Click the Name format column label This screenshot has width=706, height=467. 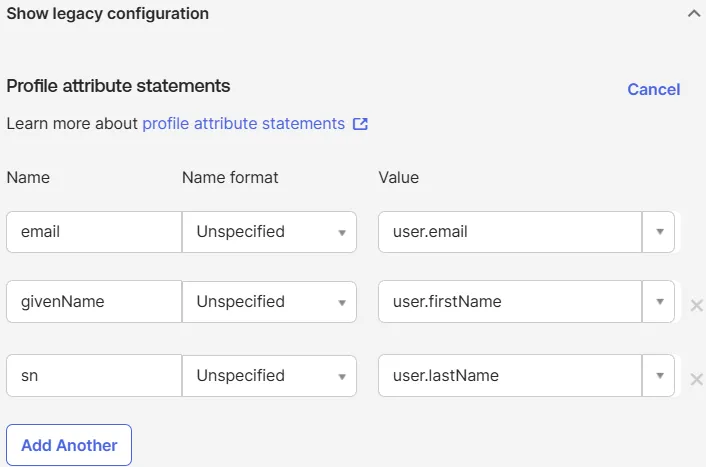[x=230, y=177]
